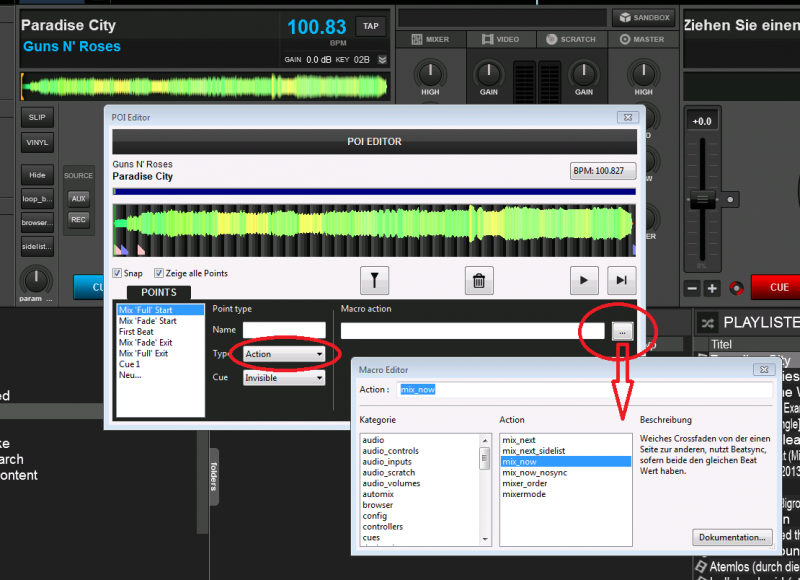Image resolution: width=800 pixels, height=580 pixels.
Task: Uncheck Zeige alle Points checkbox
Action: tap(158, 273)
